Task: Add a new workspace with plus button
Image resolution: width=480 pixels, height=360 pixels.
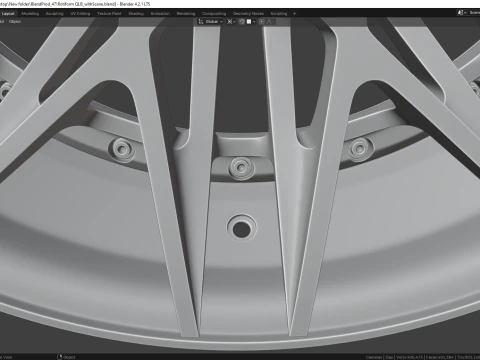Action: pos(294,14)
